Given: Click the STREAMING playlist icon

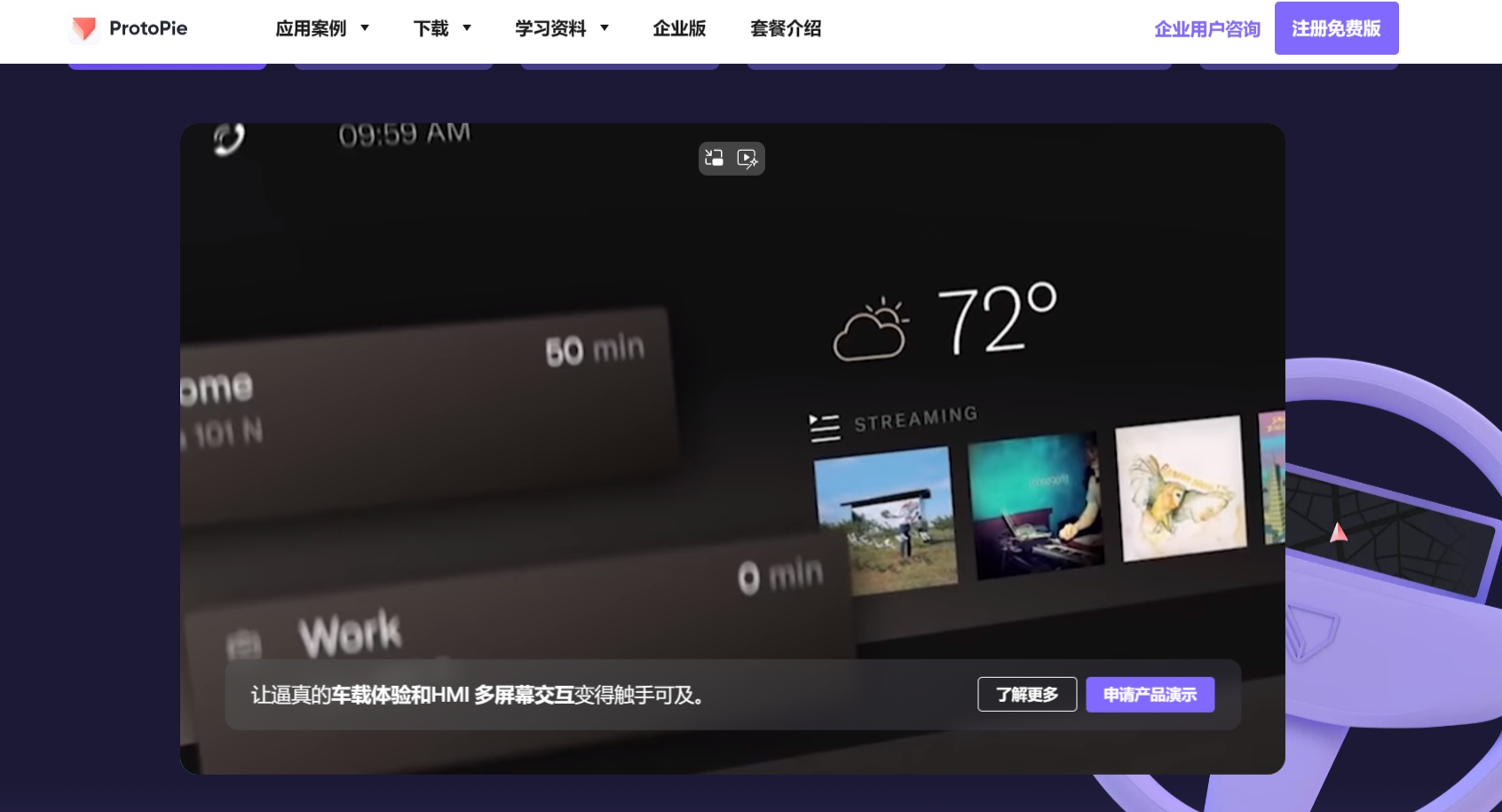Looking at the screenshot, I should point(825,428).
